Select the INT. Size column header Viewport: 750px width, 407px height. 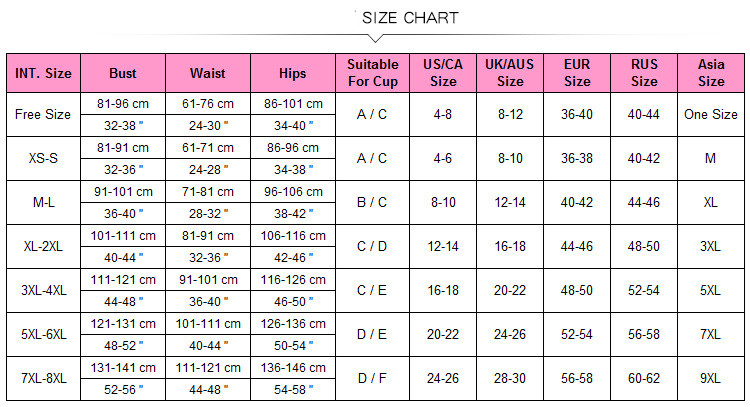point(43,73)
